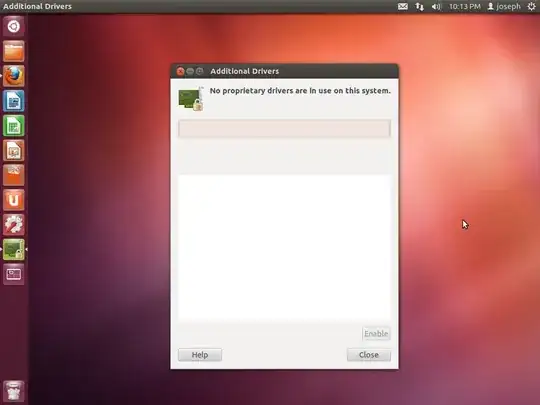This screenshot has height=405, width=540.
Task: Click the Help button
Action: pos(200,355)
